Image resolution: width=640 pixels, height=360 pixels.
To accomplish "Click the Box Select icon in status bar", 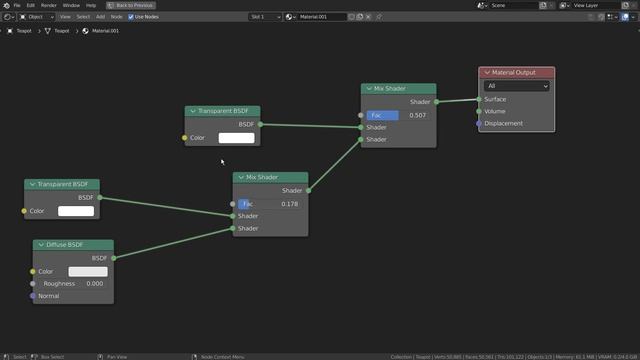I will [x=34, y=357].
